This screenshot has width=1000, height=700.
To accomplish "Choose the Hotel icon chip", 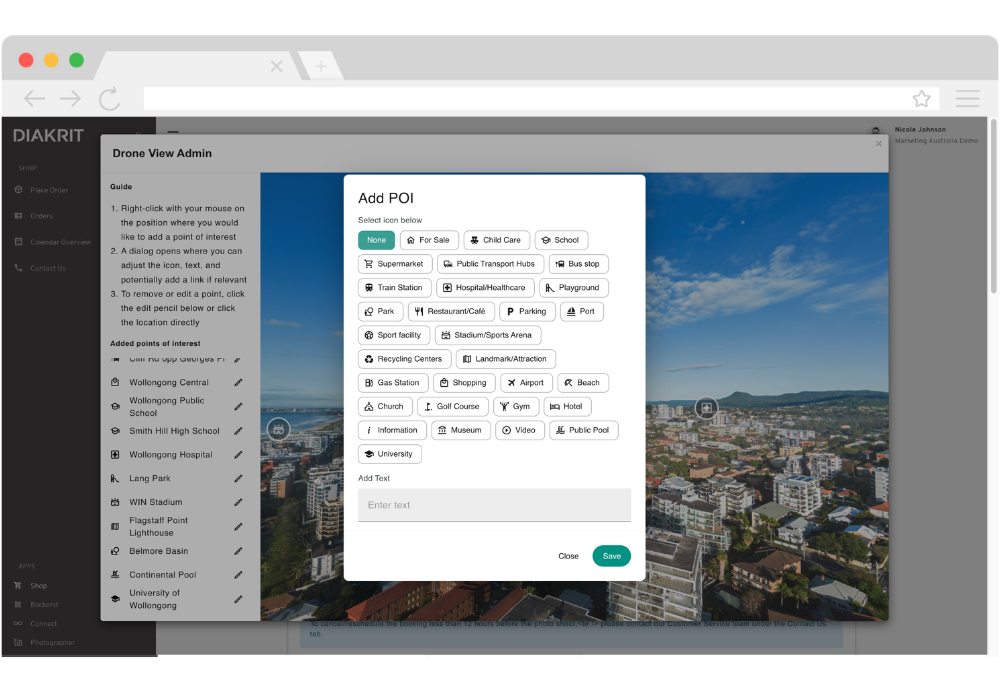I will (568, 407).
